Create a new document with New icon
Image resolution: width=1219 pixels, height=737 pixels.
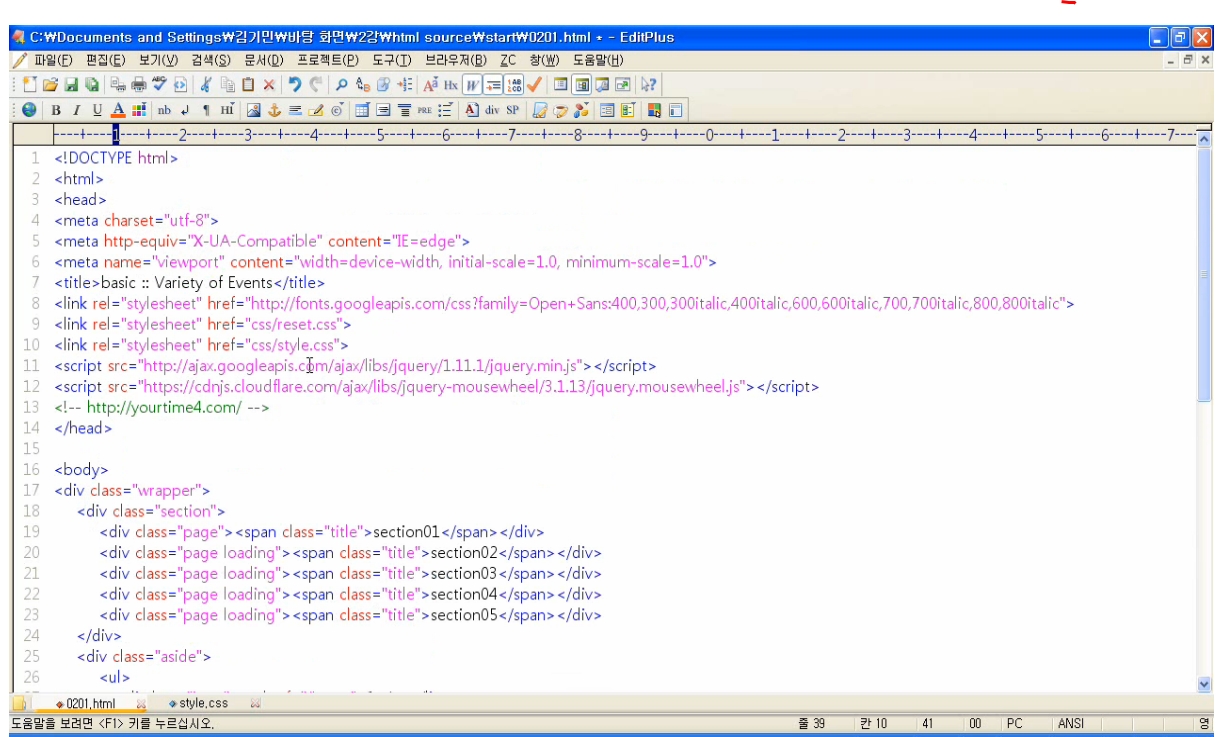coord(30,85)
